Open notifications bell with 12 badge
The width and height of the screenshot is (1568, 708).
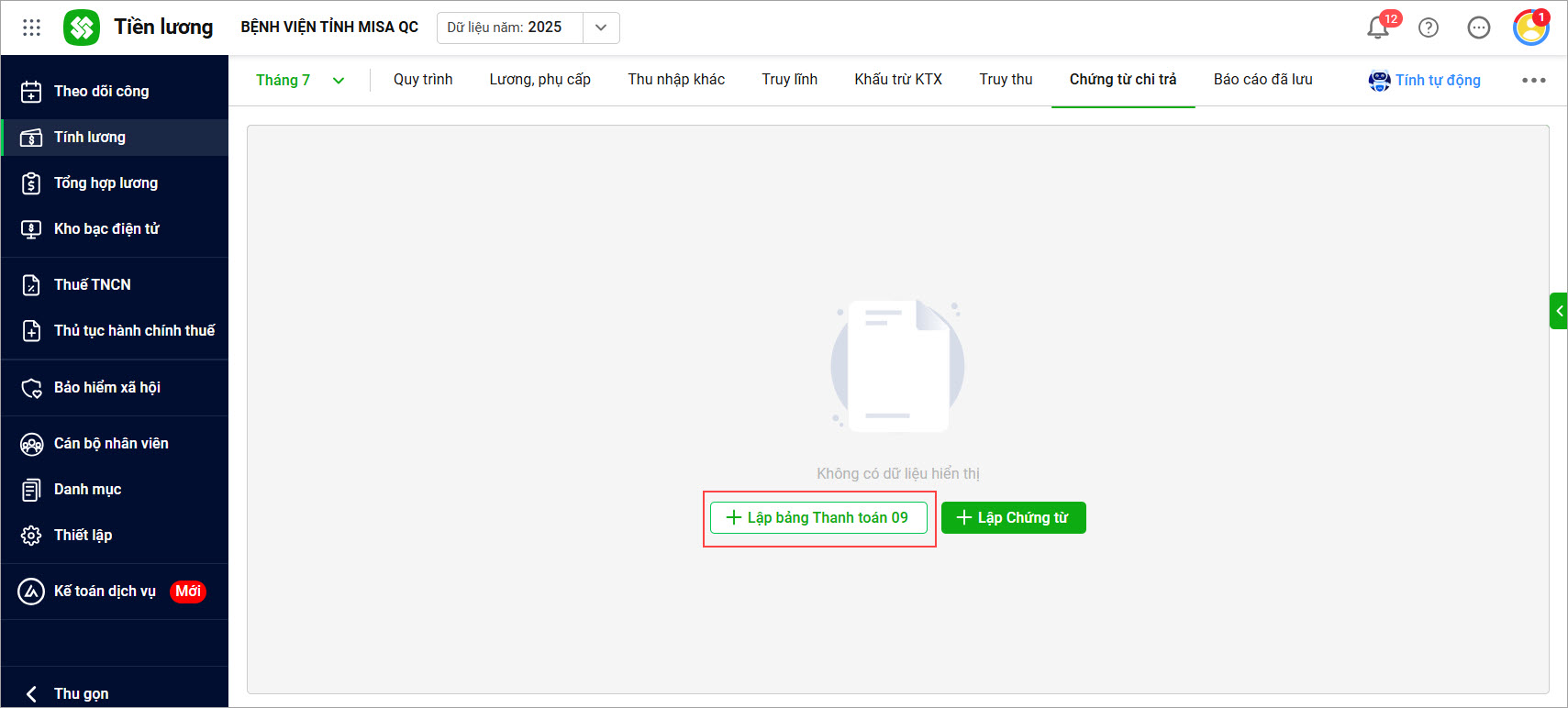[1378, 28]
